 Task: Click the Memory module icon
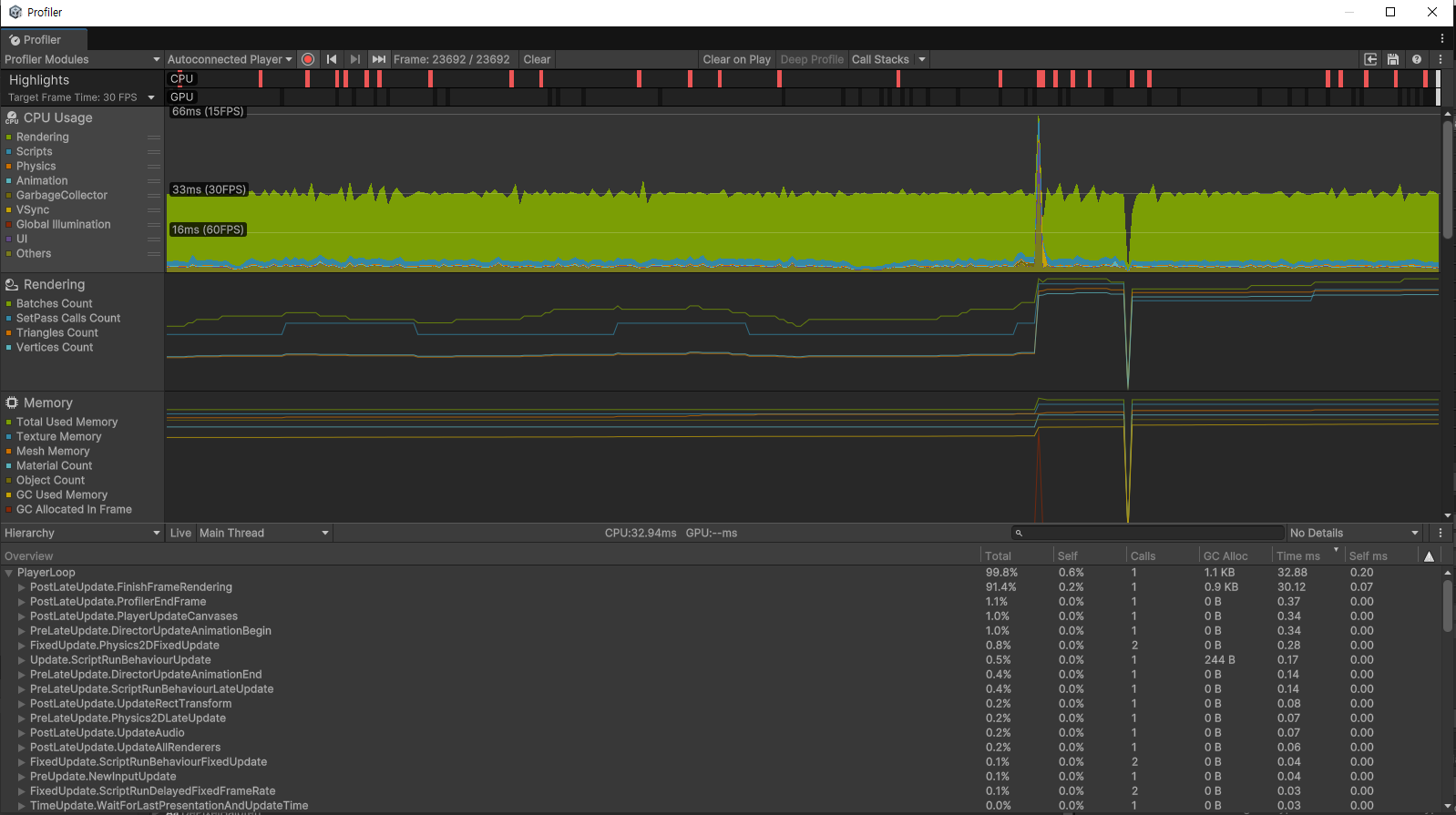click(12, 402)
